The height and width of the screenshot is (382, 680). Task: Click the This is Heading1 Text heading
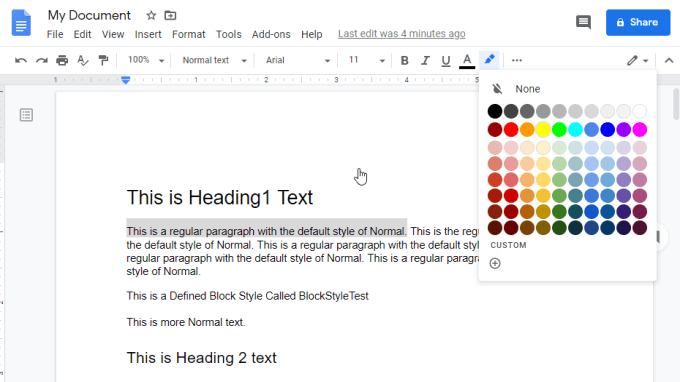[219, 198]
